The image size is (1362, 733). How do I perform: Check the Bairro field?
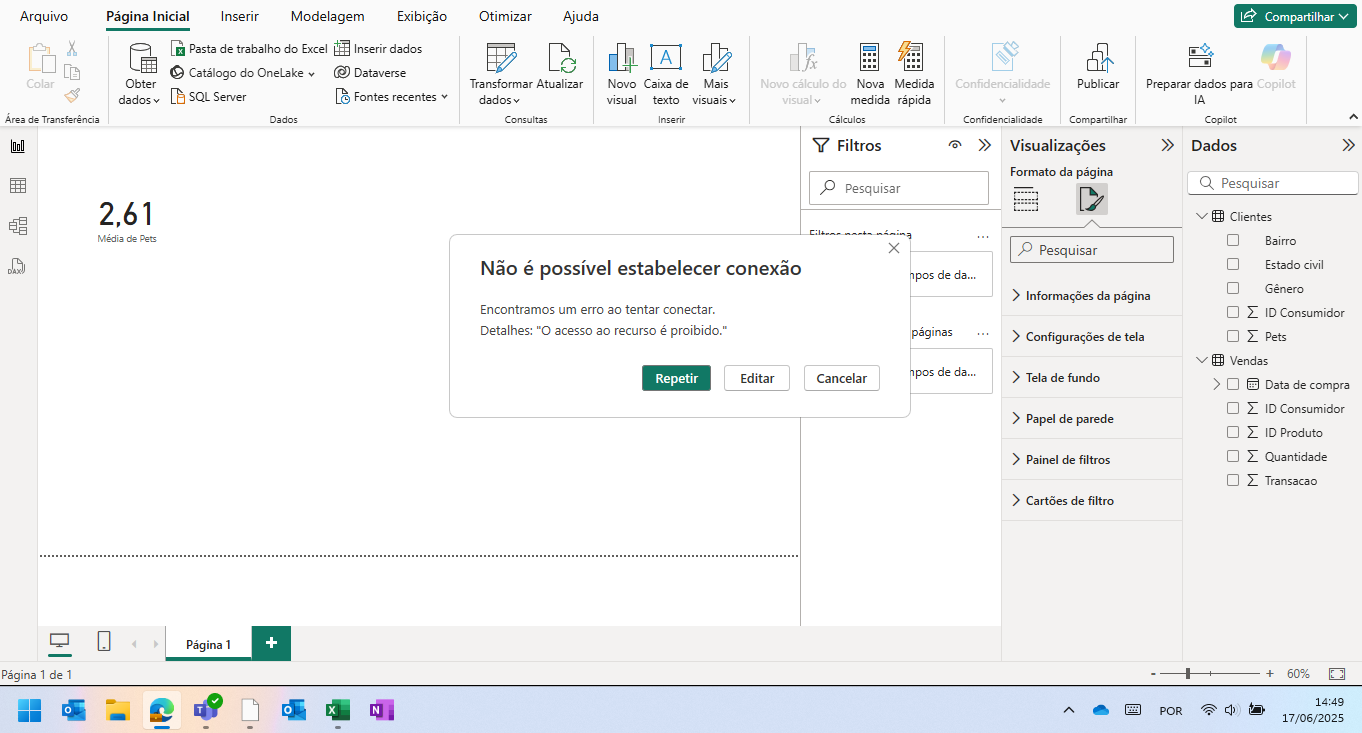[1233, 240]
